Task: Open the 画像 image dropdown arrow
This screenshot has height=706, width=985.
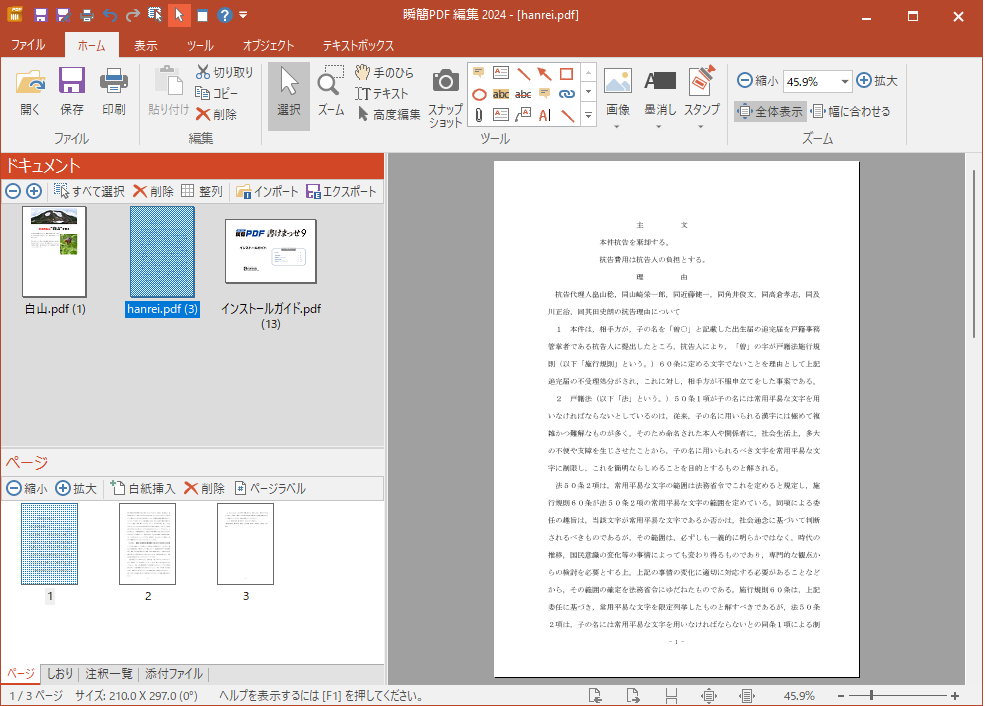Action: tap(617, 126)
